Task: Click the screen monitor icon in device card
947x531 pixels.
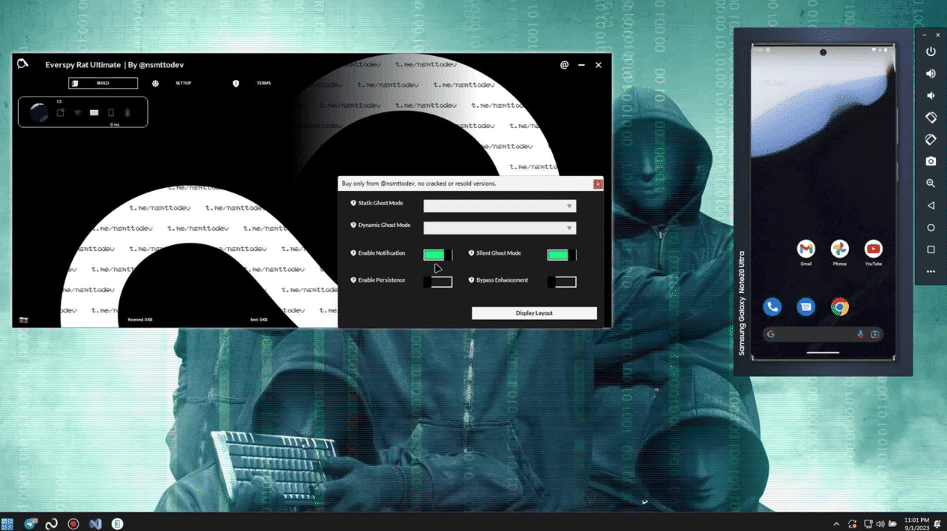Action: pos(60,112)
